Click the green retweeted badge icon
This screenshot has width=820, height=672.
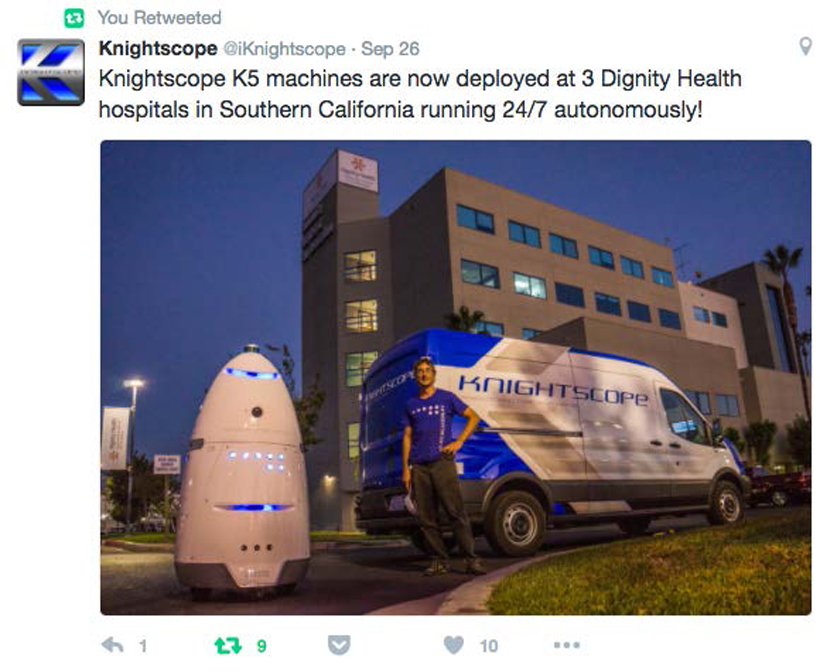tap(74, 18)
